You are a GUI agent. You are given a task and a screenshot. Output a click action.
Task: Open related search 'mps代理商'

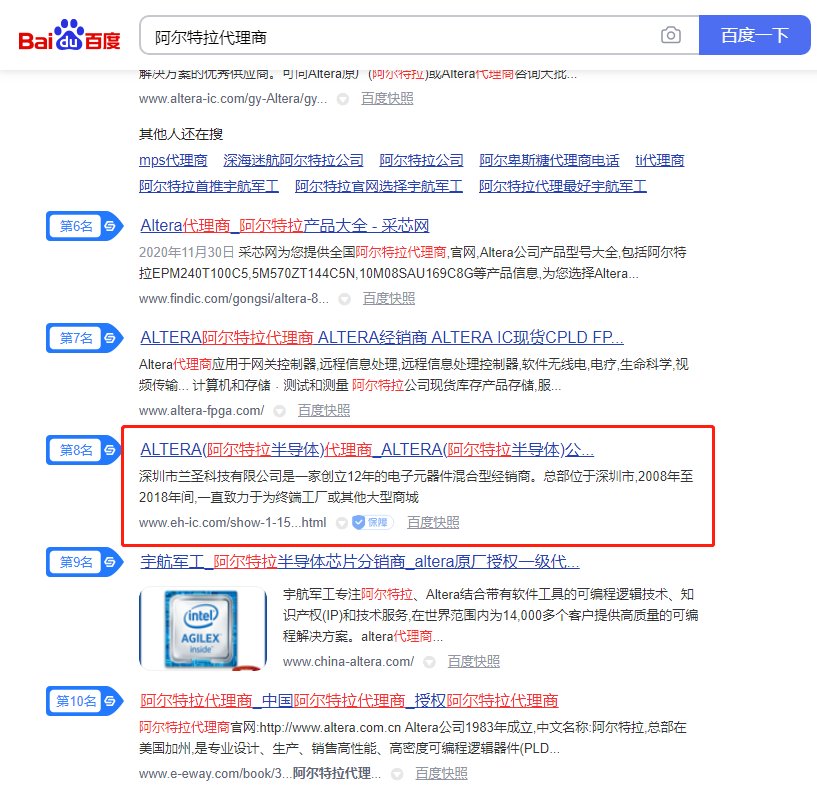(173, 160)
